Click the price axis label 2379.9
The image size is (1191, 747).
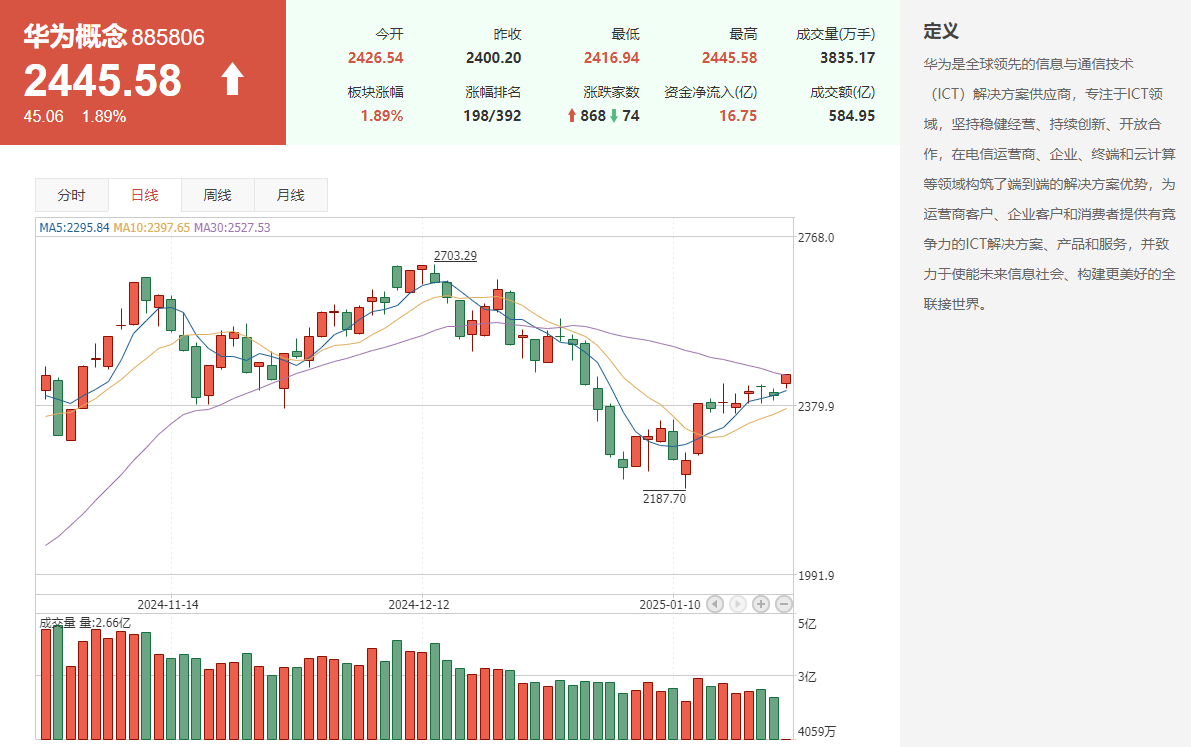tap(816, 407)
